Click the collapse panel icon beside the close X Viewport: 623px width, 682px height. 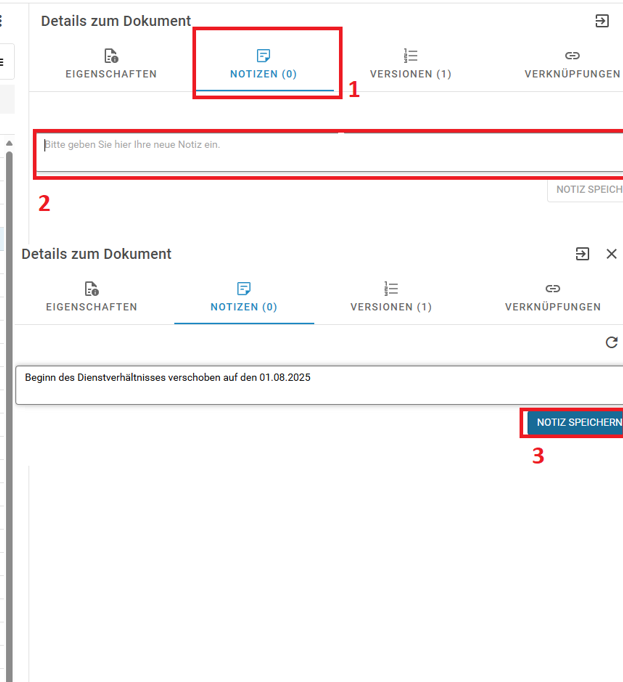click(582, 254)
